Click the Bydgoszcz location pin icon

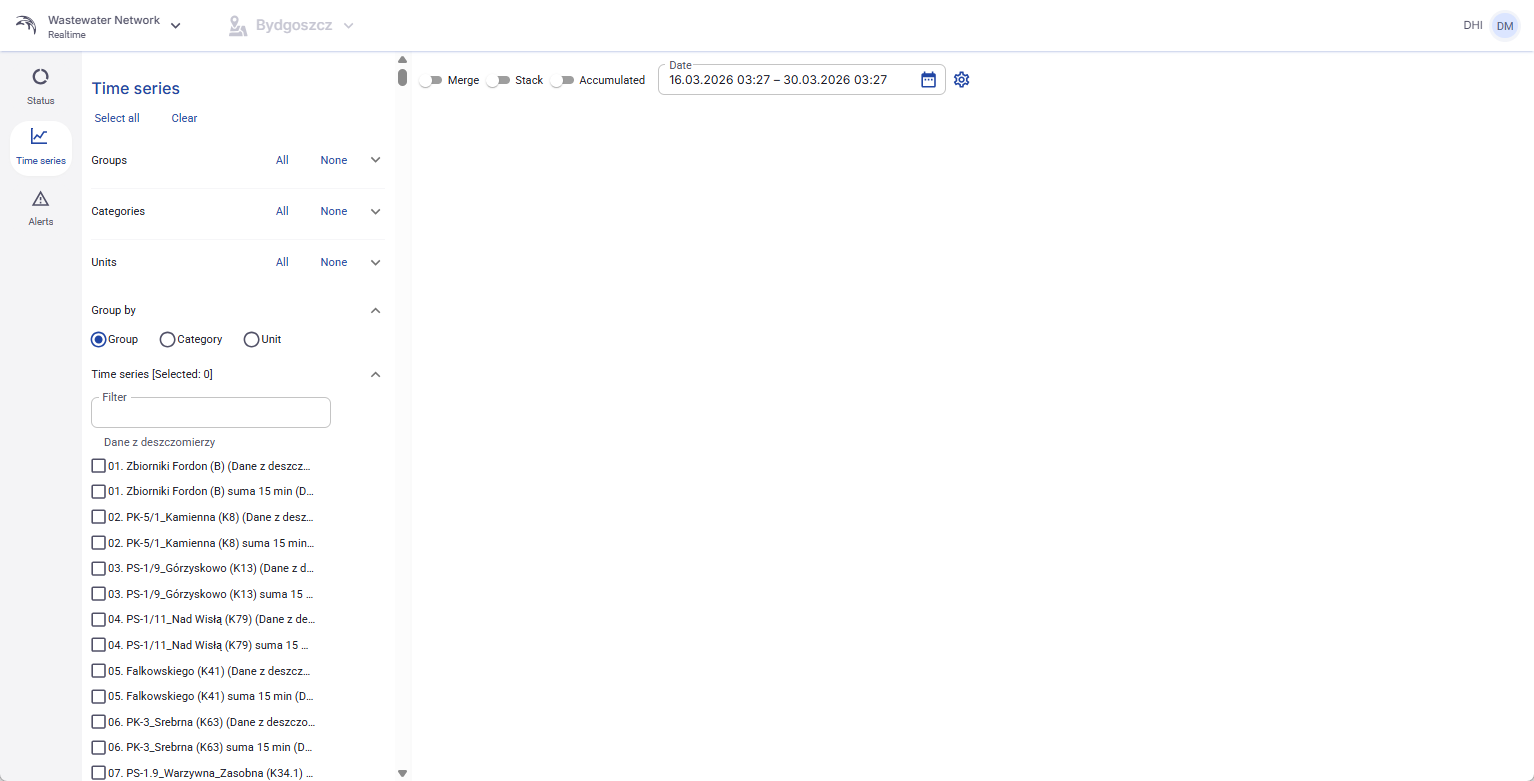click(237, 26)
